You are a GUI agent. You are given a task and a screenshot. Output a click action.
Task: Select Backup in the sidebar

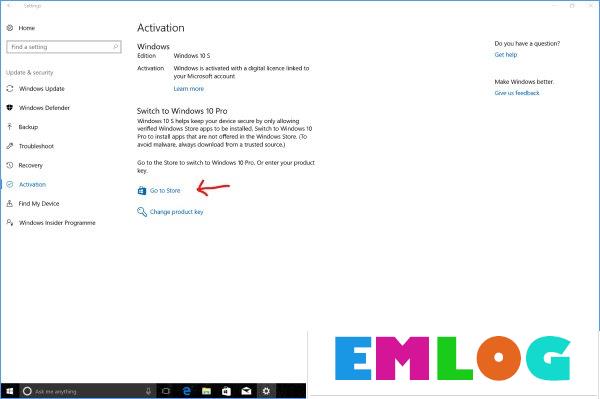(x=28, y=127)
